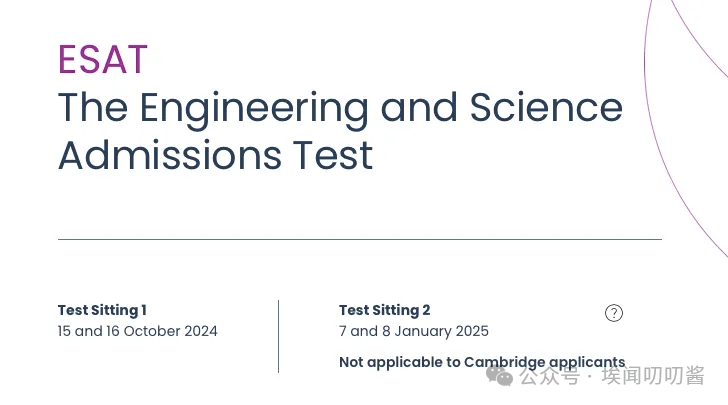Select the purple ESAT heading
This screenshot has height=405, width=728.
[103, 59]
